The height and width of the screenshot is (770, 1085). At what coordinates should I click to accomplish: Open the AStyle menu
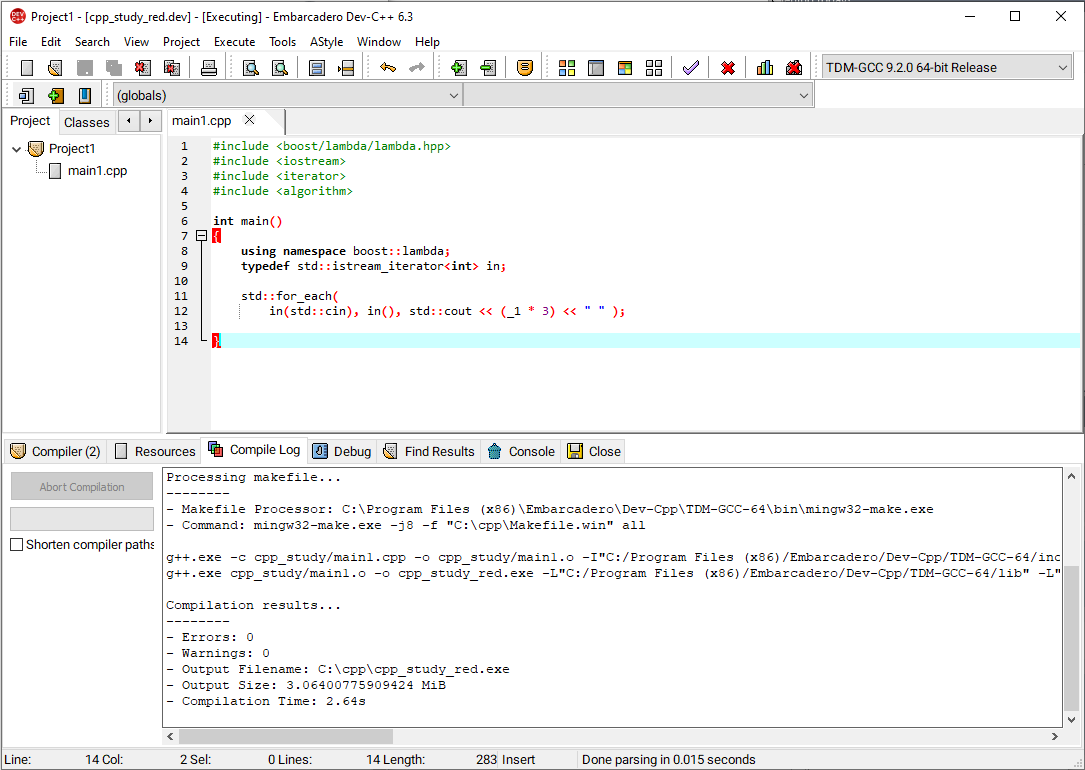(x=327, y=42)
